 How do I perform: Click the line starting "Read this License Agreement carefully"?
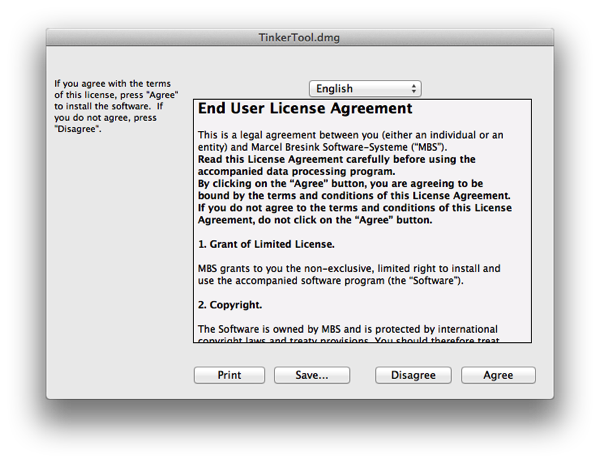coord(337,159)
